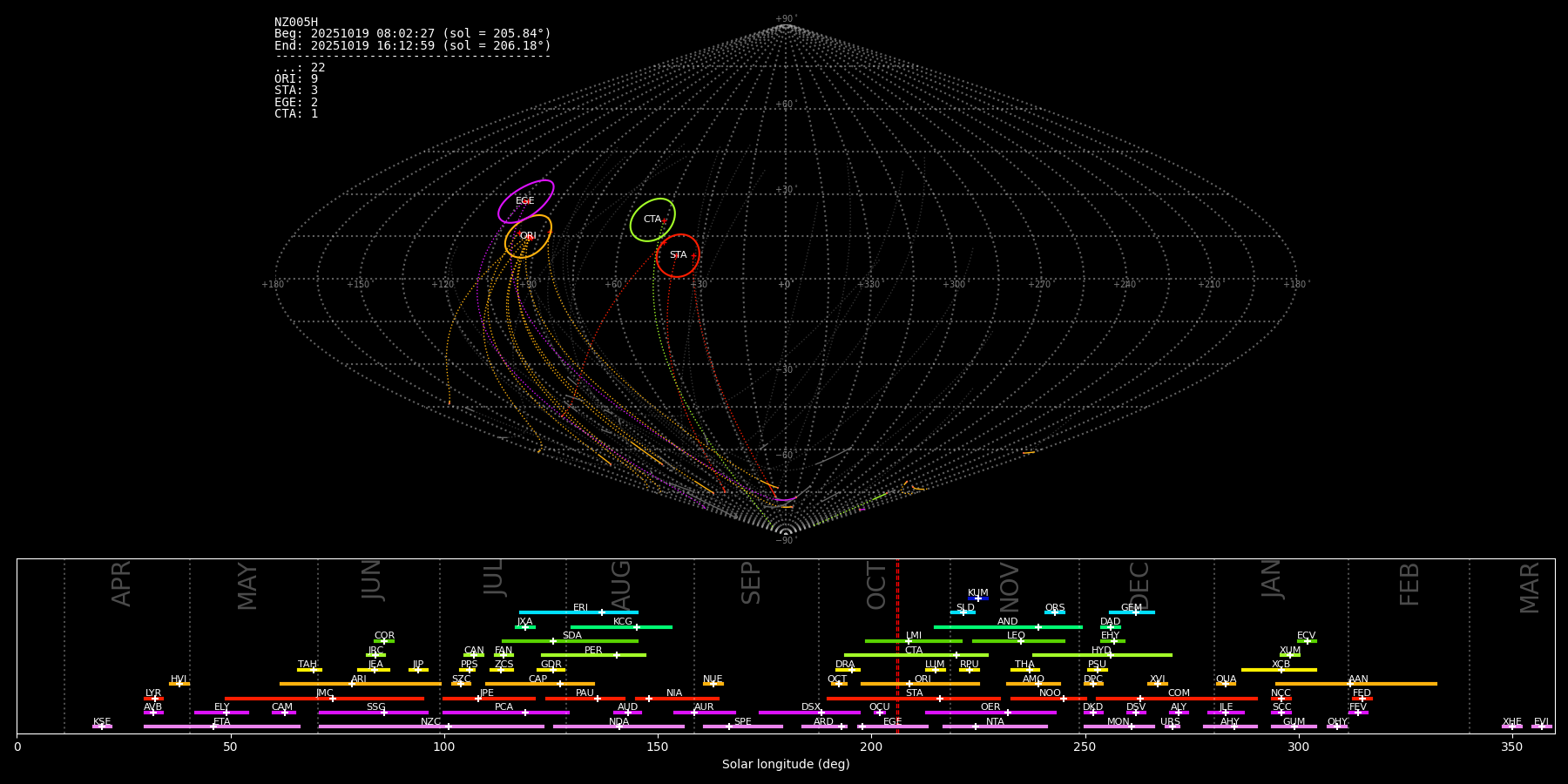This screenshot has height=784, width=1568.
Task: Click the ETA shower label in timeline
Action: click(x=222, y=721)
